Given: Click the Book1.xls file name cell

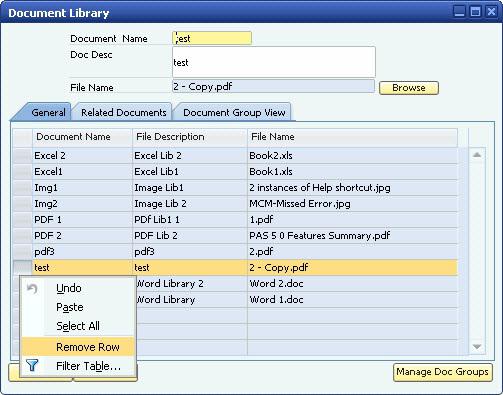Looking at the screenshot, I should (x=352, y=172).
